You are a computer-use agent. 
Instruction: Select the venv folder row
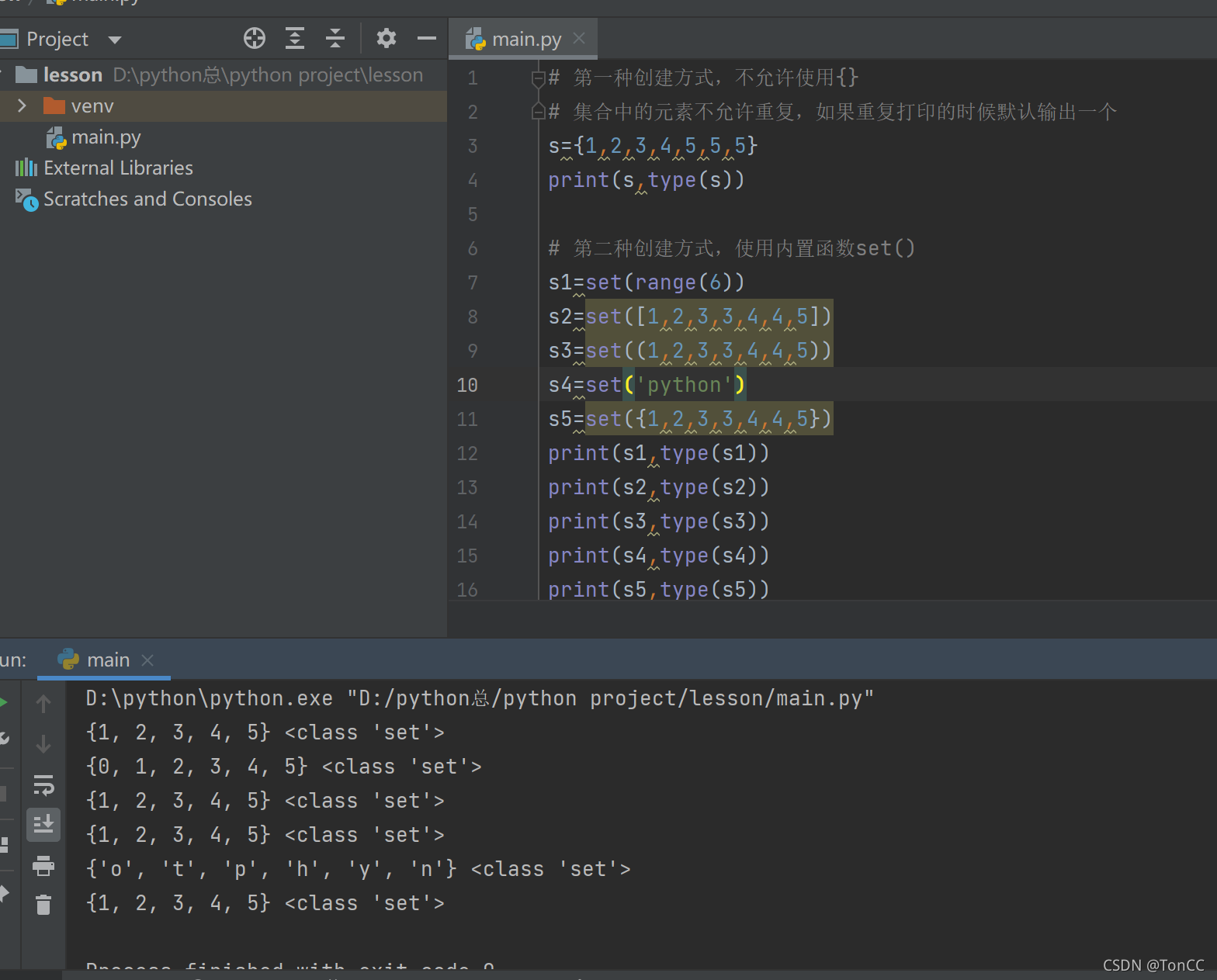click(x=224, y=106)
